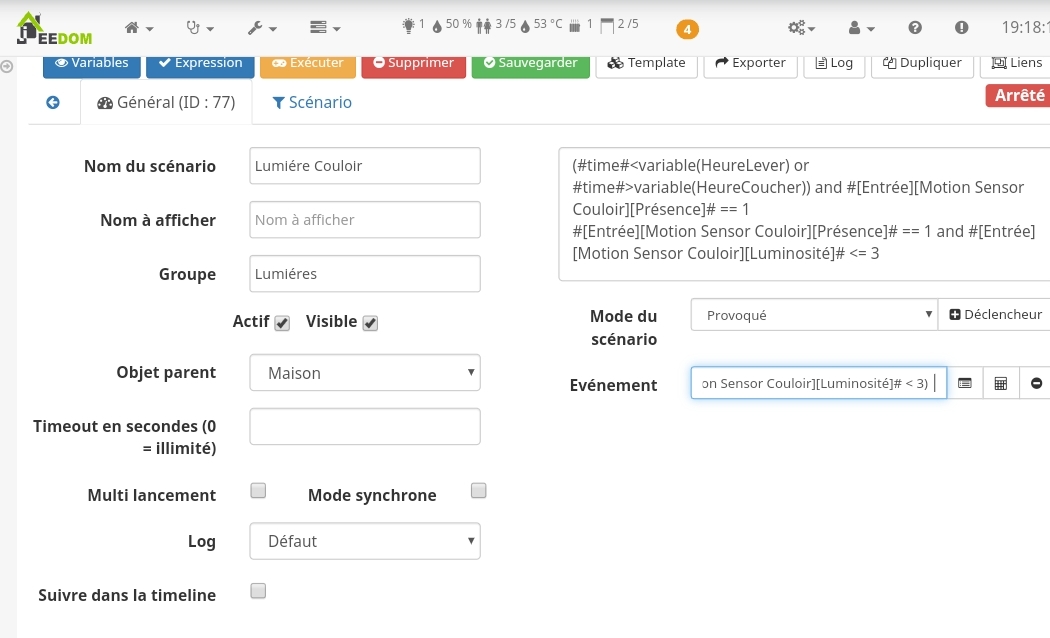Open the stethoscope analysis menu
This screenshot has height=638, width=1050.
199,28
